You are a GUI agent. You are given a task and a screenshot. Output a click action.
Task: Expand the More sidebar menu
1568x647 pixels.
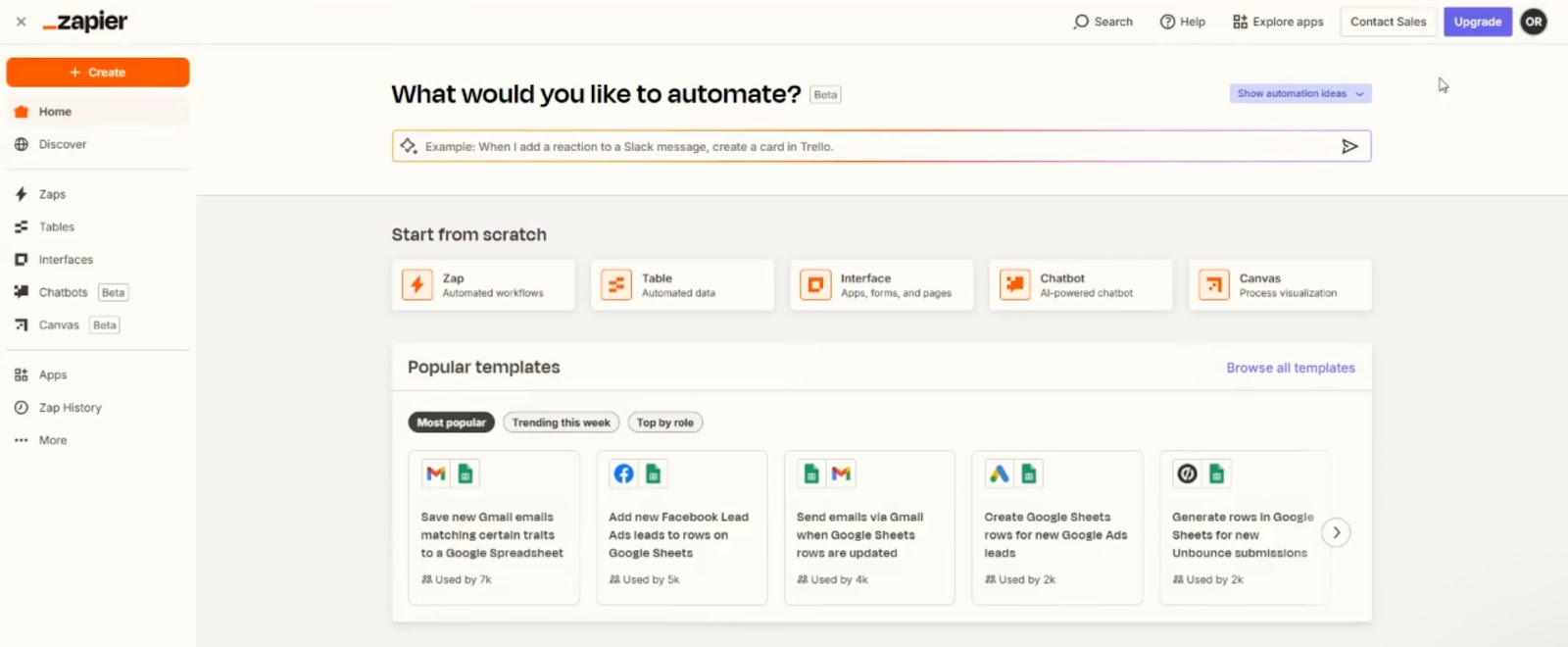(x=98, y=440)
